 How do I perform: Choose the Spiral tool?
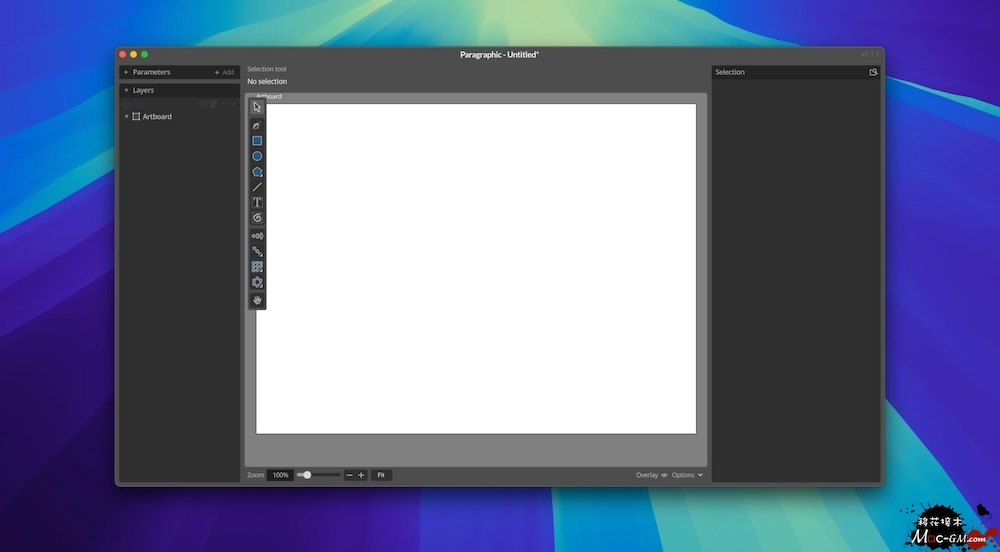257,218
